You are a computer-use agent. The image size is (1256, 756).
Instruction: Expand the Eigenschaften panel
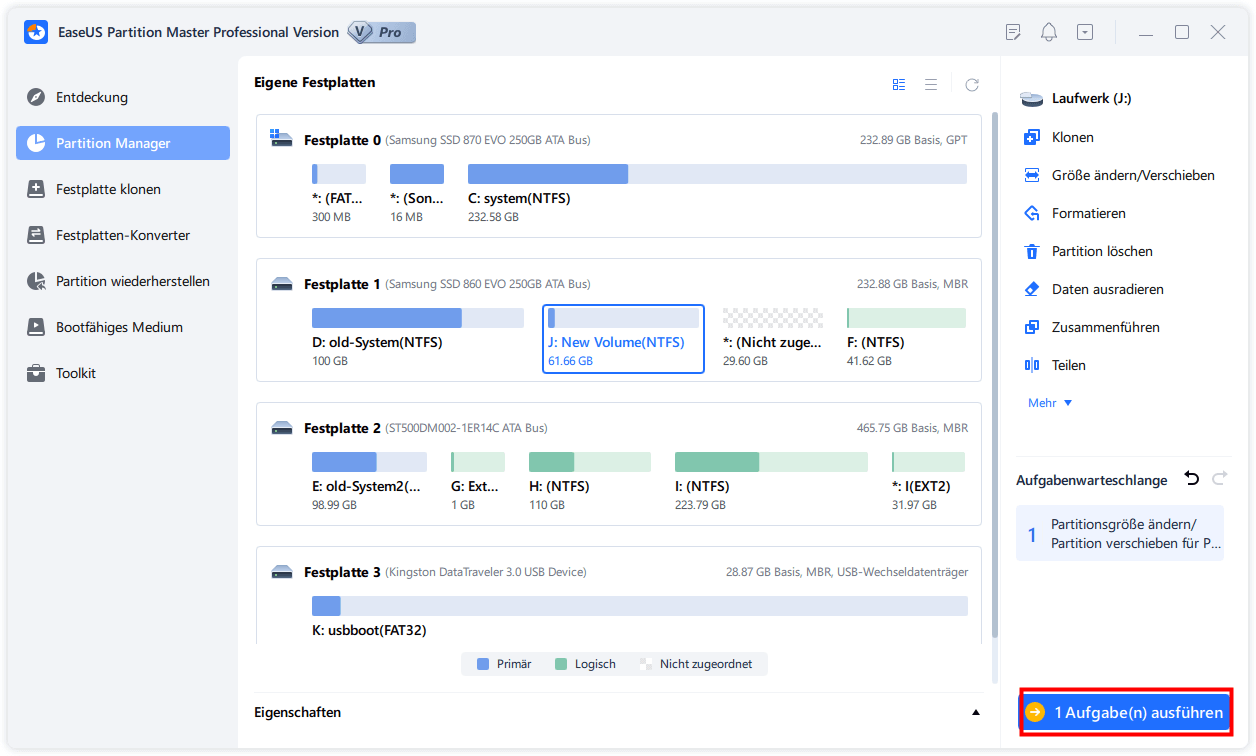pos(976,712)
